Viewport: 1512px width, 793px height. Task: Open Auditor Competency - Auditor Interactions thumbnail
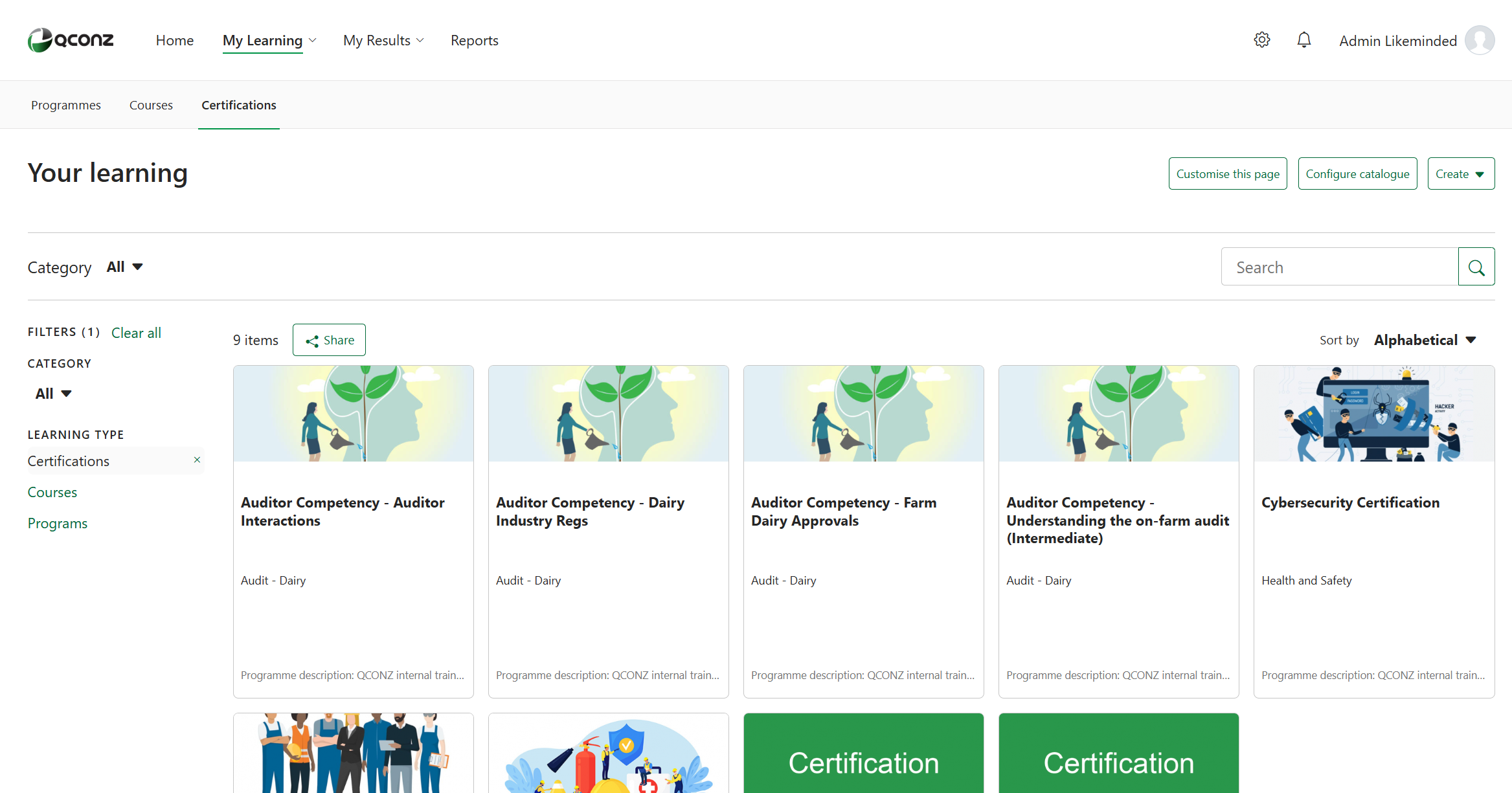354,414
